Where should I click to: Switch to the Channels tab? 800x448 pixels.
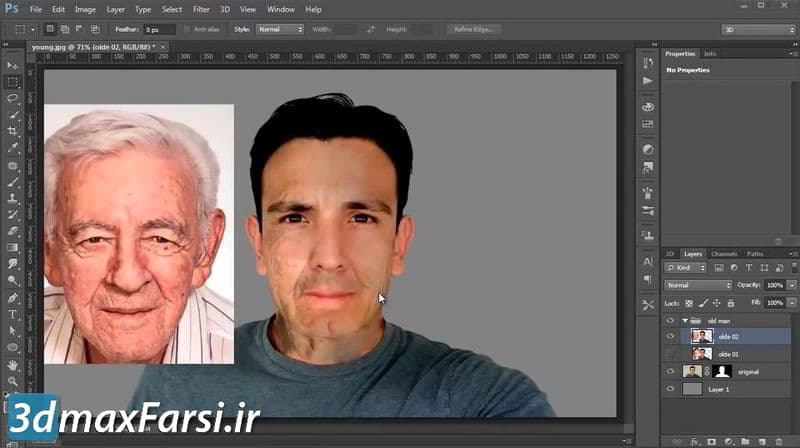(x=723, y=254)
